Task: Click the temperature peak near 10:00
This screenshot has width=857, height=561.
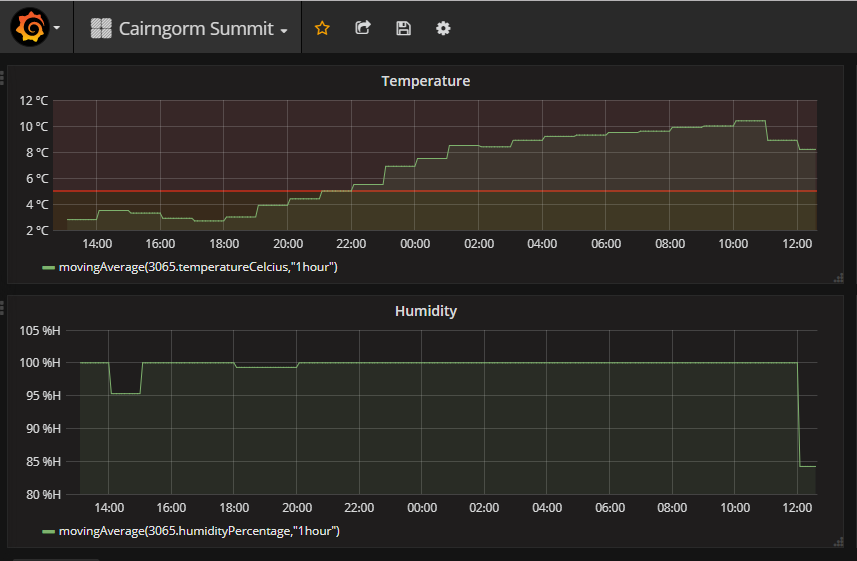Action: (x=750, y=121)
